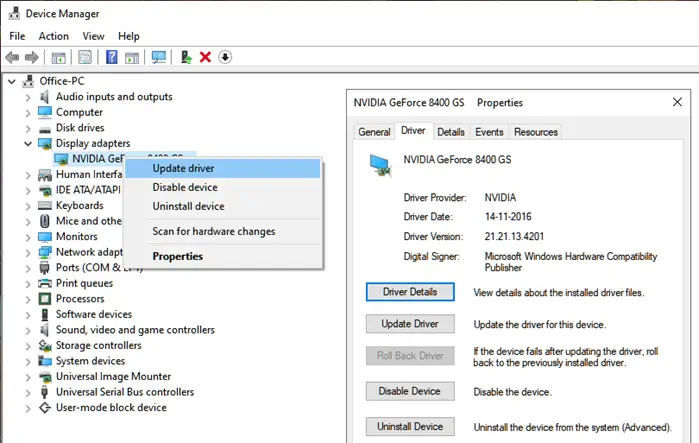699x443 pixels.
Task: Click the Forward arrow toolbar icon
Action: 32,57
